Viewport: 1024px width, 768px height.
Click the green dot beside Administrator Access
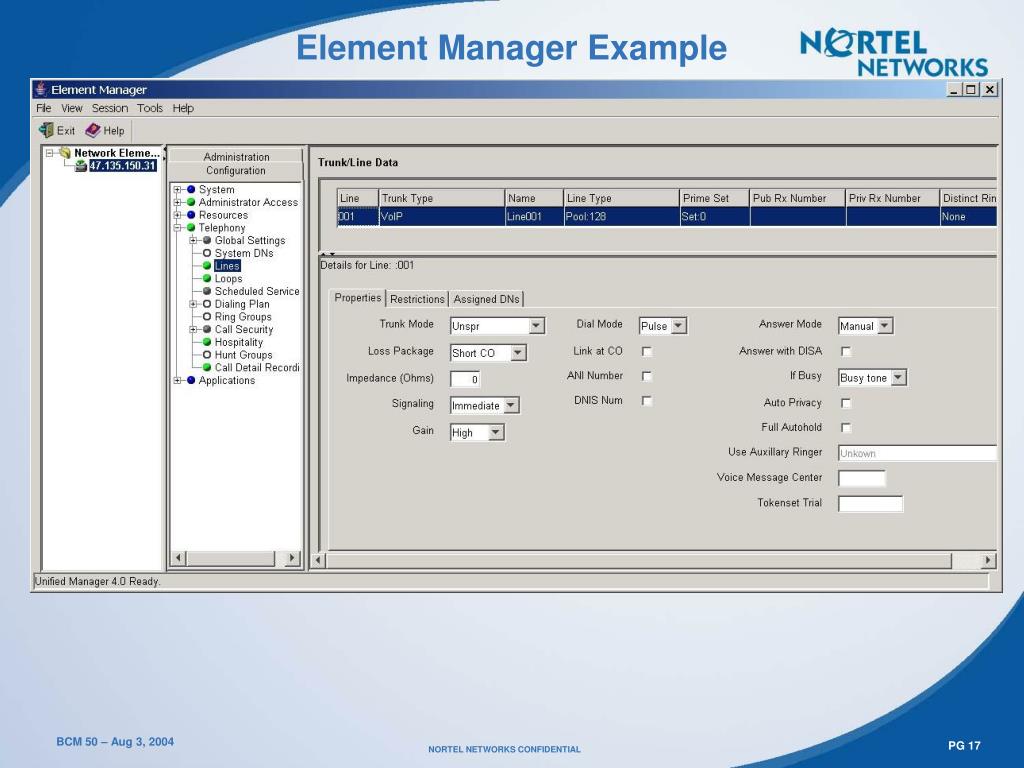(191, 202)
